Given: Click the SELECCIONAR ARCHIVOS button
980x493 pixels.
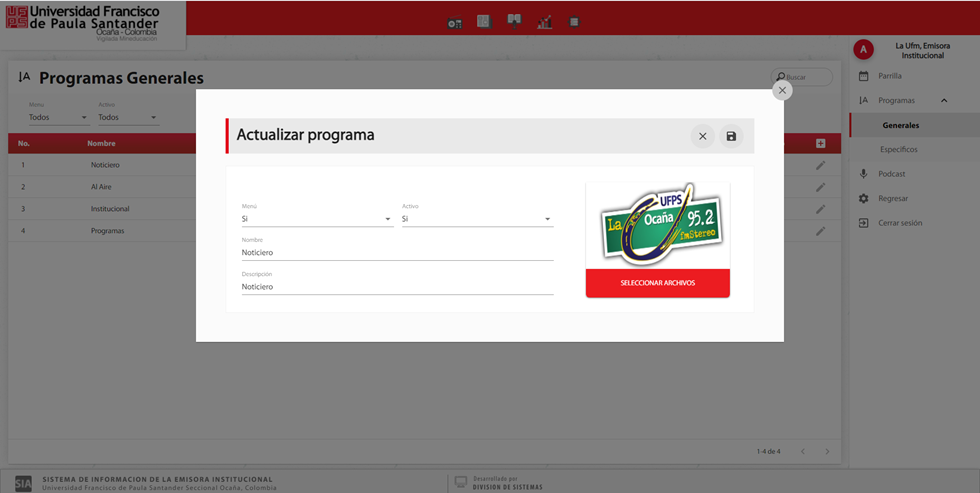Looking at the screenshot, I should click(x=657, y=283).
